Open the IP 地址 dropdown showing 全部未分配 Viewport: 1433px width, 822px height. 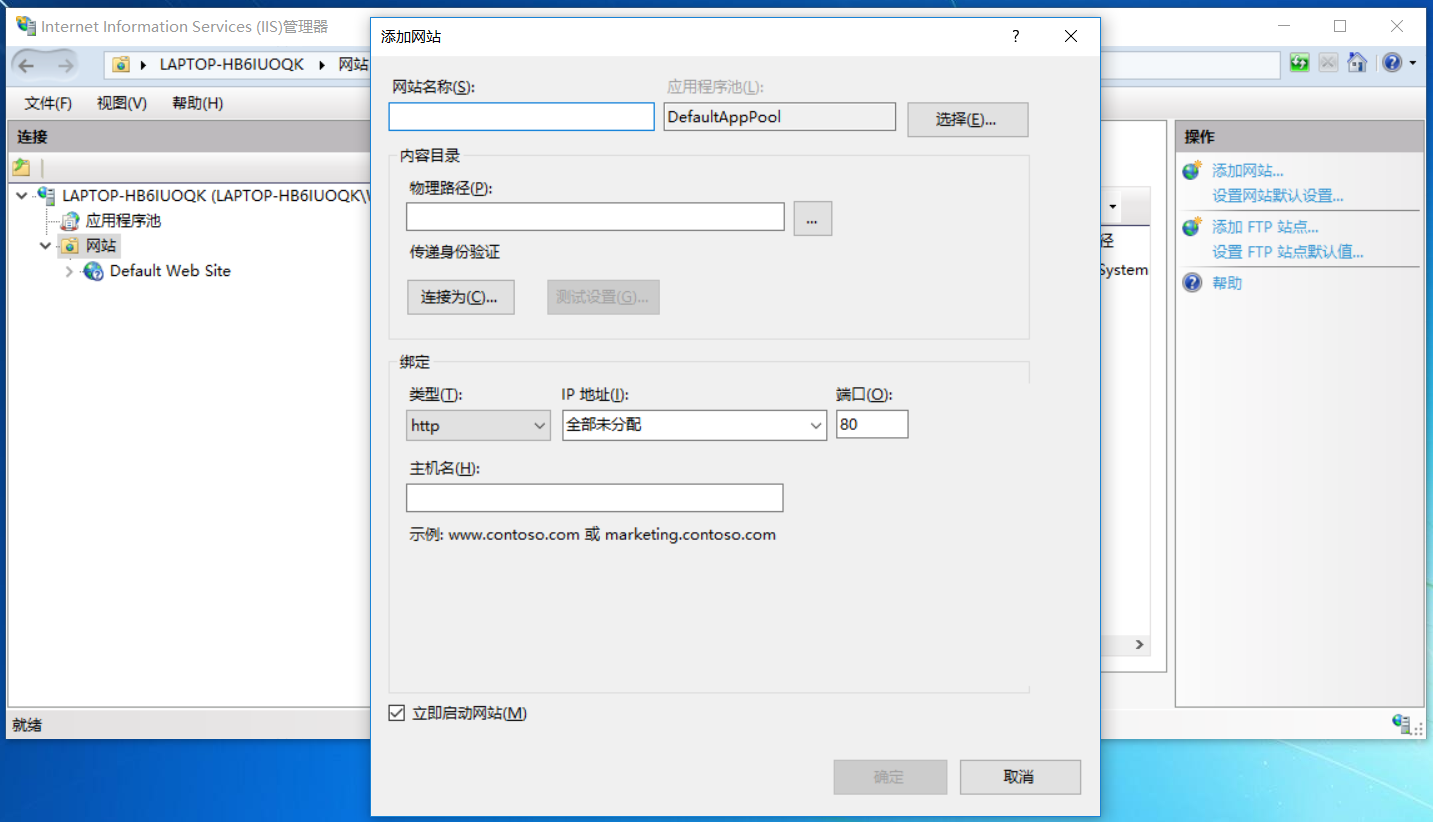point(694,424)
